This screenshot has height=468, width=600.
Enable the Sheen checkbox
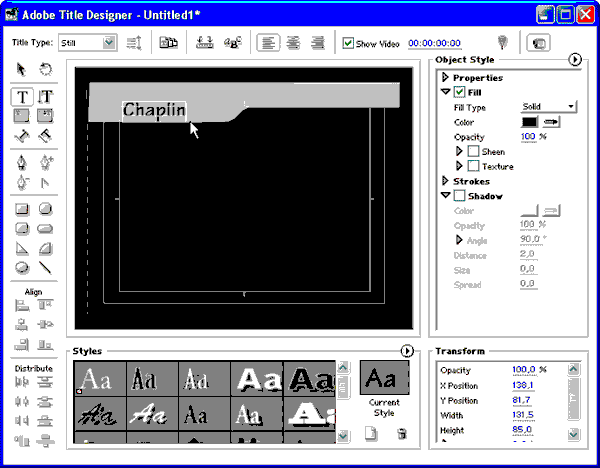point(473,152)
